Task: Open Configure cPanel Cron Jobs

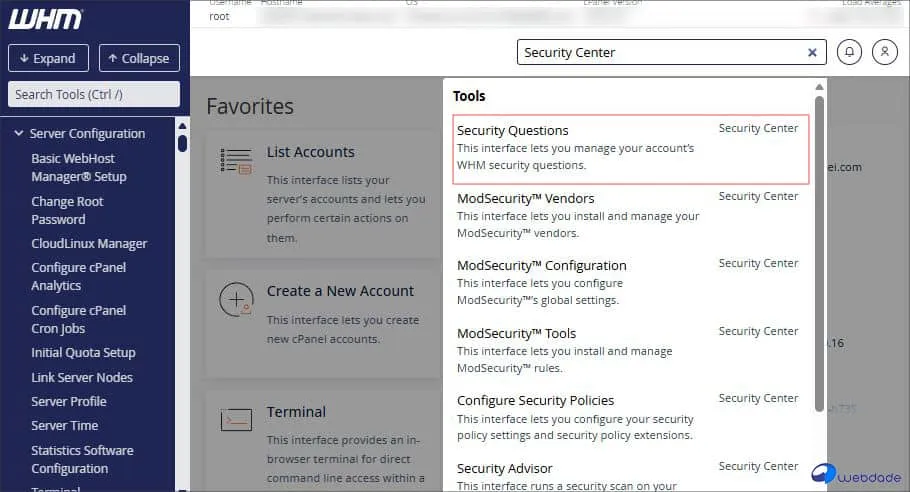Action: tap(78, 320)
